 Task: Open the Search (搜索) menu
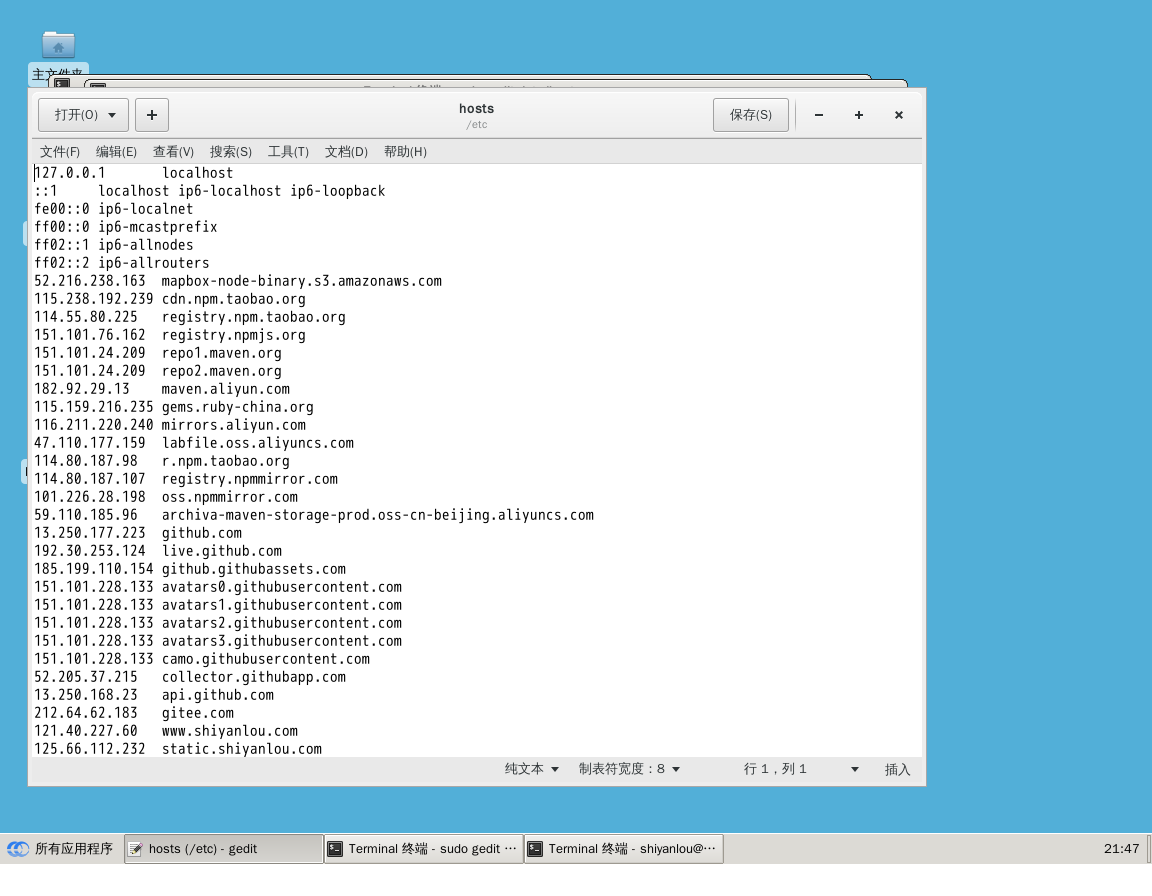click(x=230, y=152)
